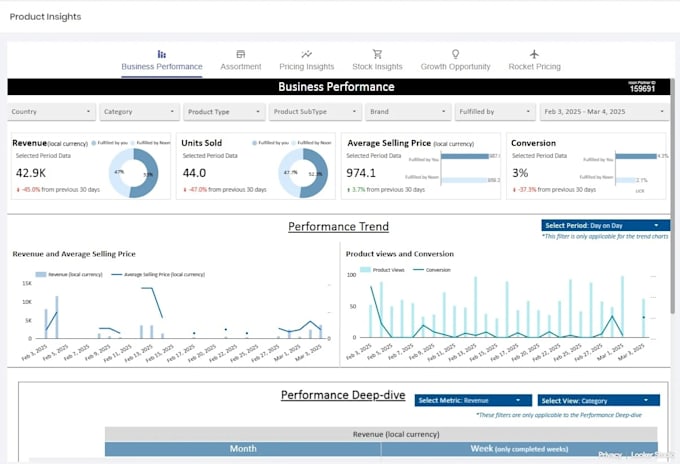Image resolution: width=680 pixels, height=464 pixels.
Task: Click the Fulfilled by You bar in Conversion card
Action: (636, 156)
